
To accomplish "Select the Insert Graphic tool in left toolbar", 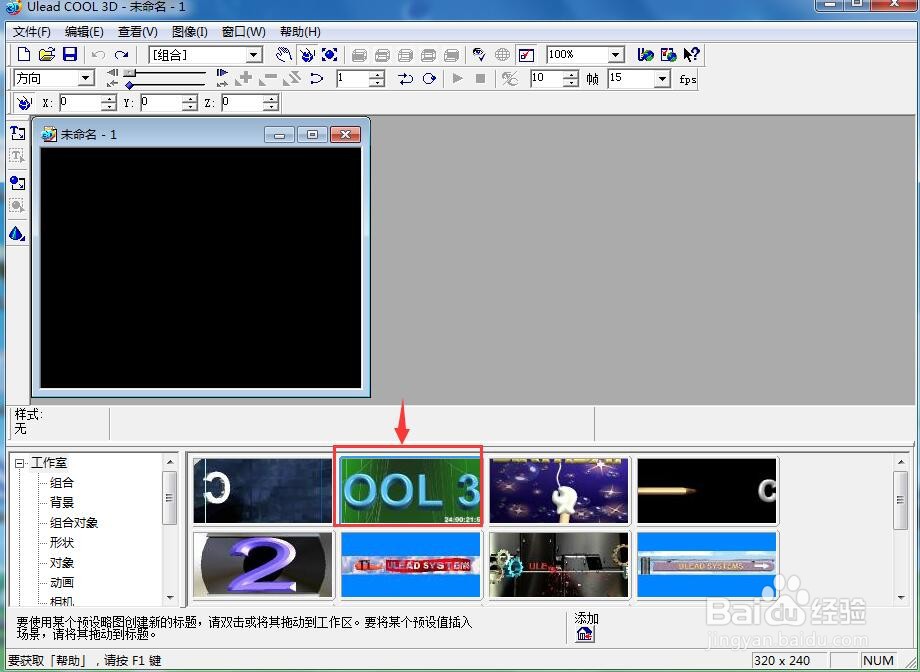I will click(x=18, y=183).
